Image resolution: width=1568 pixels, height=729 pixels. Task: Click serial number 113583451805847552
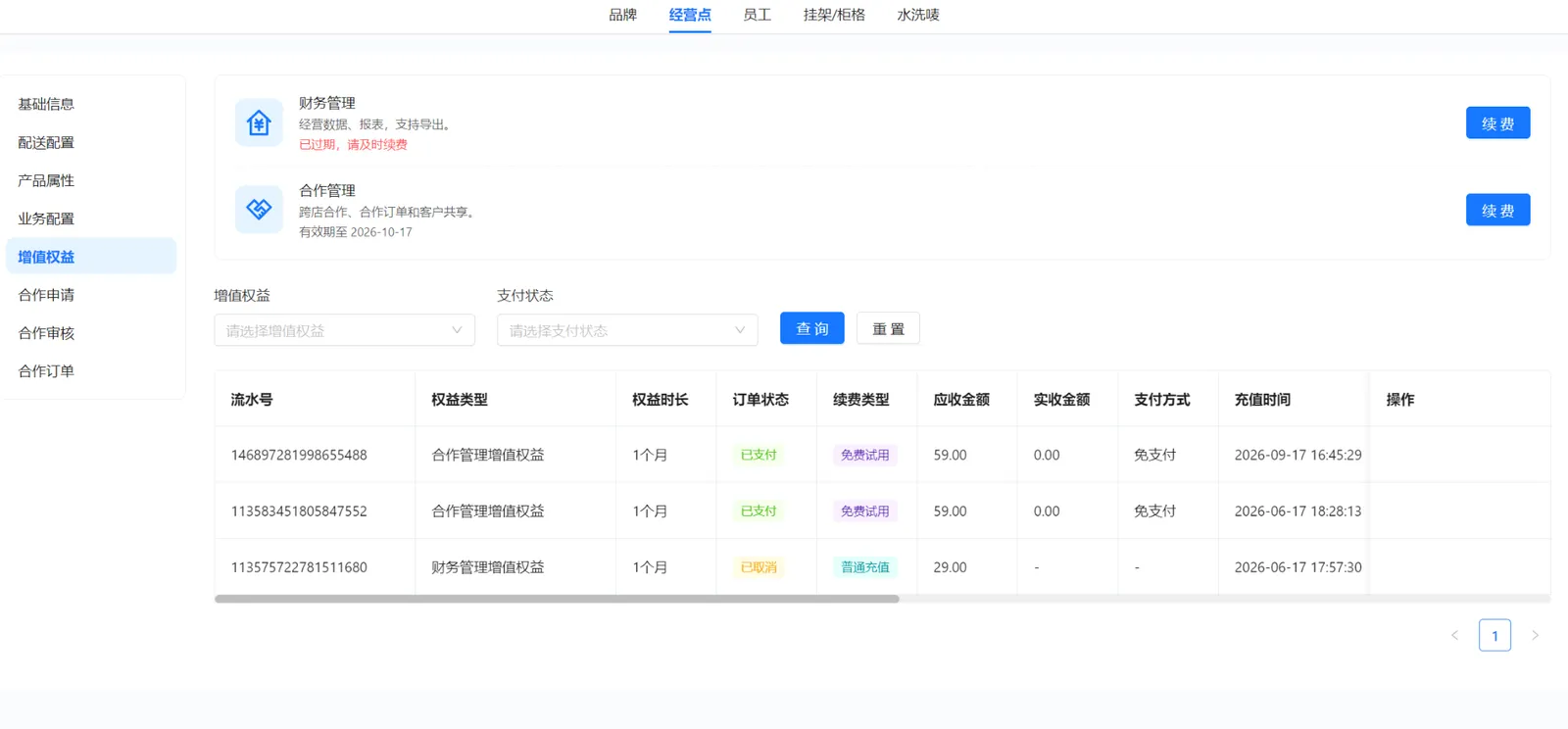point(299,510)
